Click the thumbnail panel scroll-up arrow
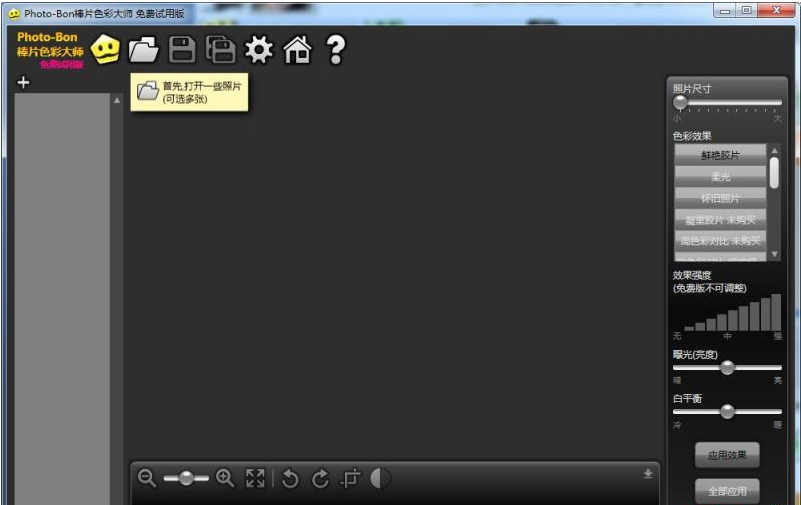Screen dimensions: 801x505 (x=117, y=101)
